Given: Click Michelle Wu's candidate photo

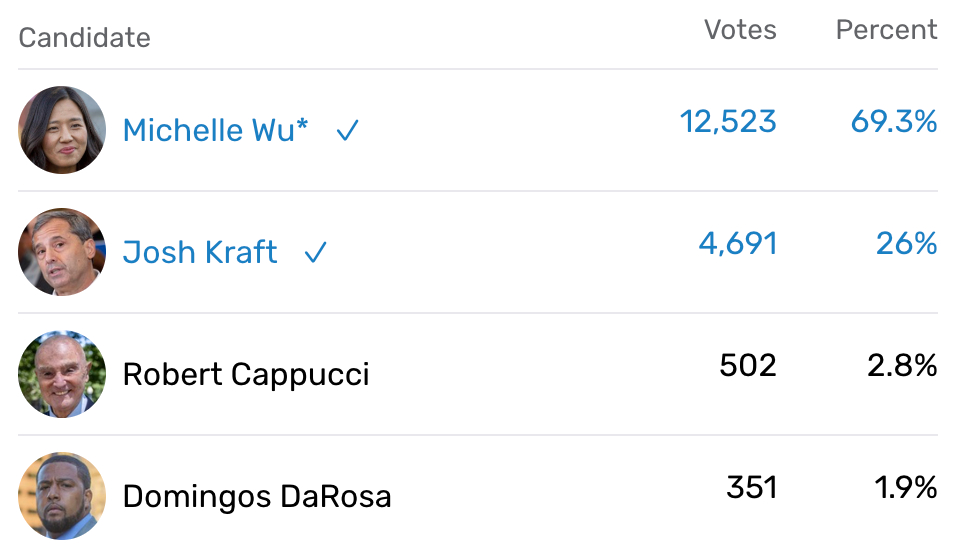Looking at the screenshot, I should click(x=62, y=130).
